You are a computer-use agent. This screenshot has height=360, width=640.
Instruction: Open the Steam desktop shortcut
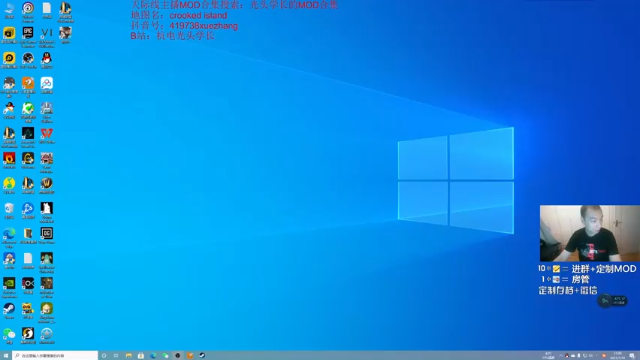[9, 310]
